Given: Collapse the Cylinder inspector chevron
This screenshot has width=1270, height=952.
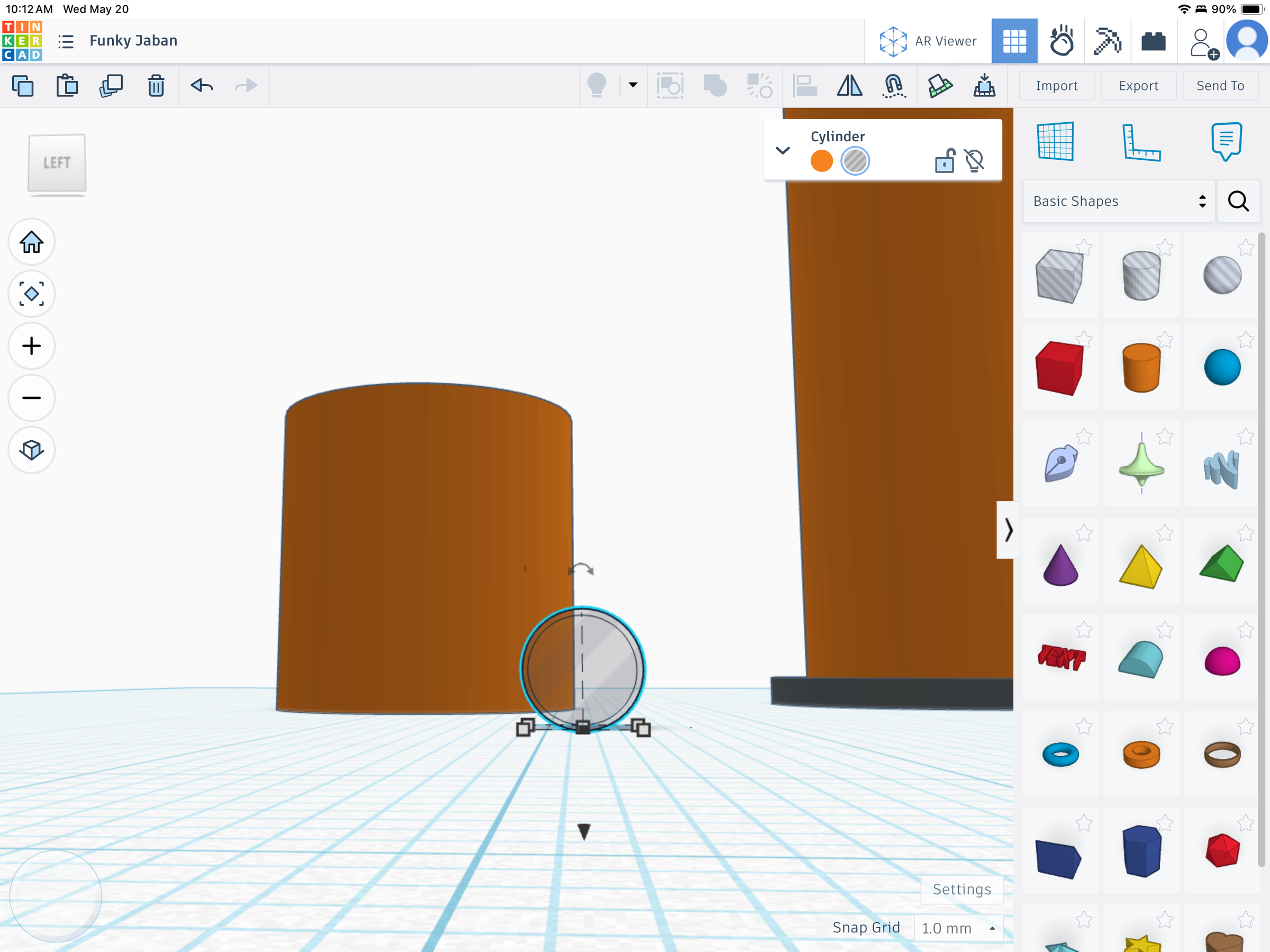Looking at the screenshot, I should [x=783, y=150].
